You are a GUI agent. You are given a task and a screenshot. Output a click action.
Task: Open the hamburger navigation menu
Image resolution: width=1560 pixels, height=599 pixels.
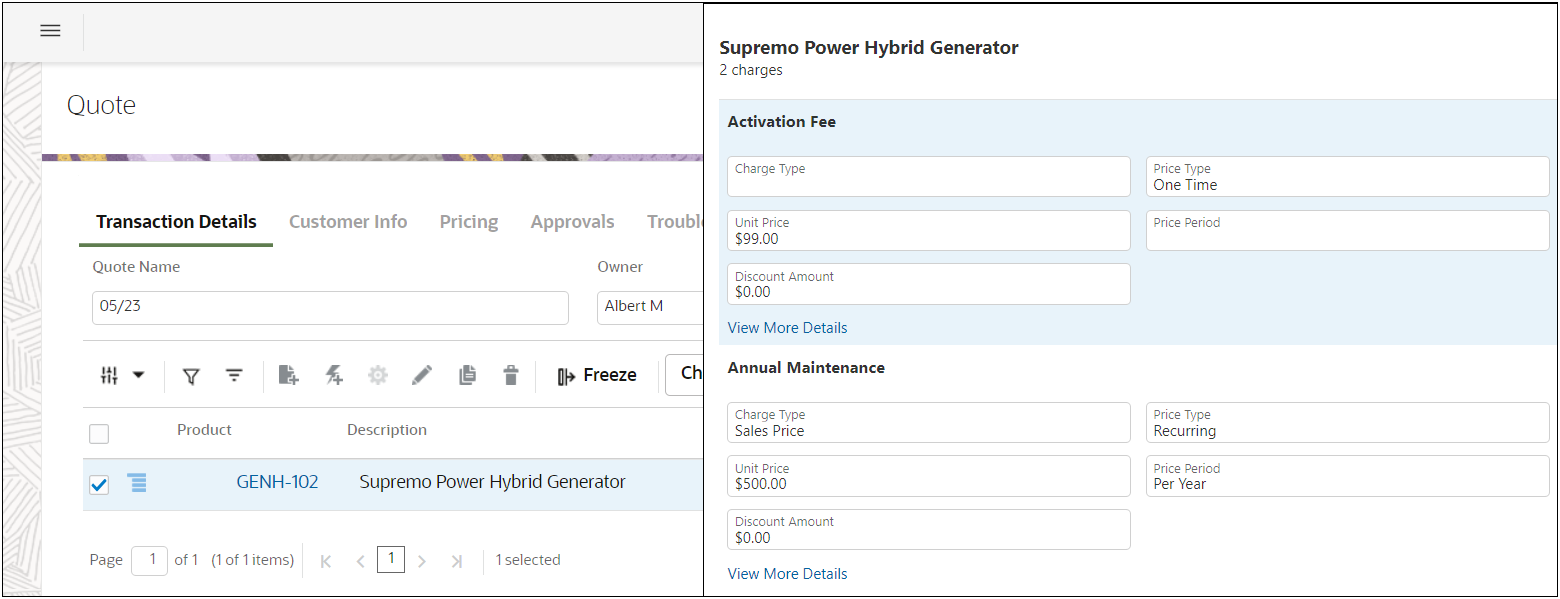[x=50, y=31]
